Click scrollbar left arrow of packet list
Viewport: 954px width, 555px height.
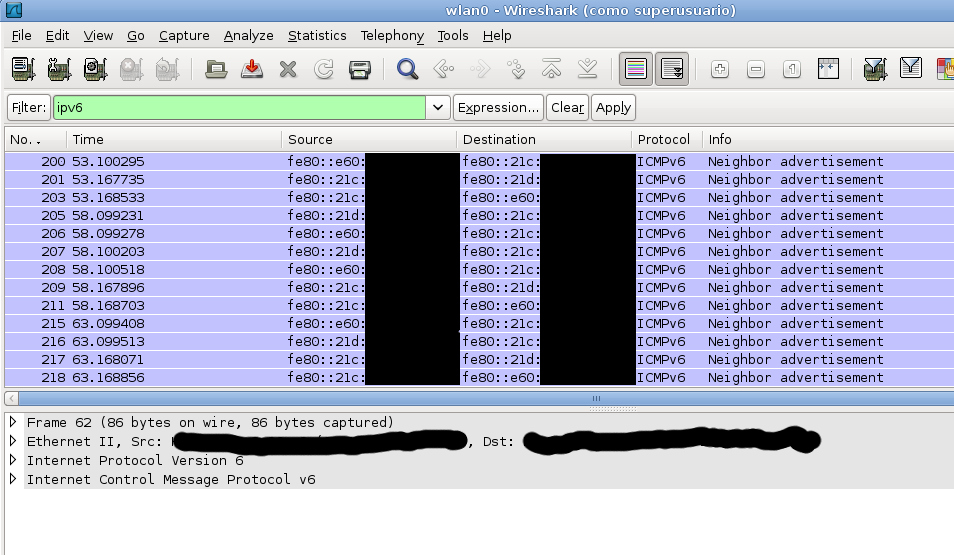coord(11,399)
